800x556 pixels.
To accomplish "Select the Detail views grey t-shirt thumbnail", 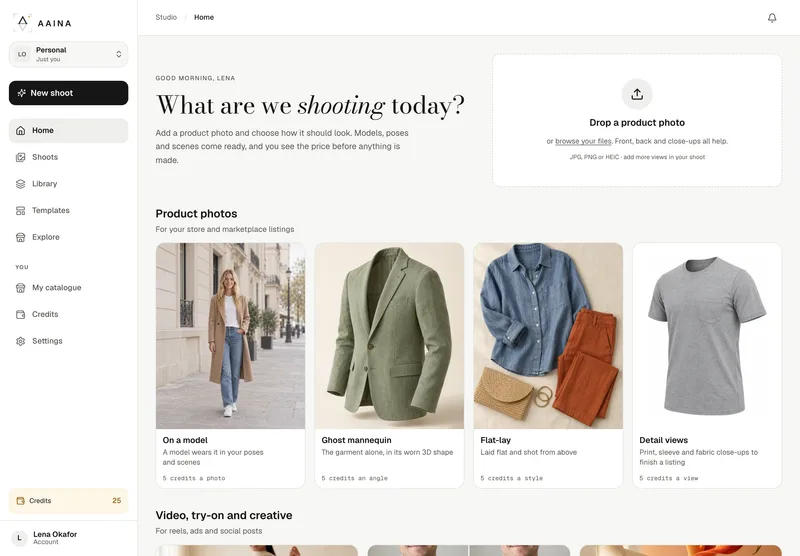I will point(707,336).
